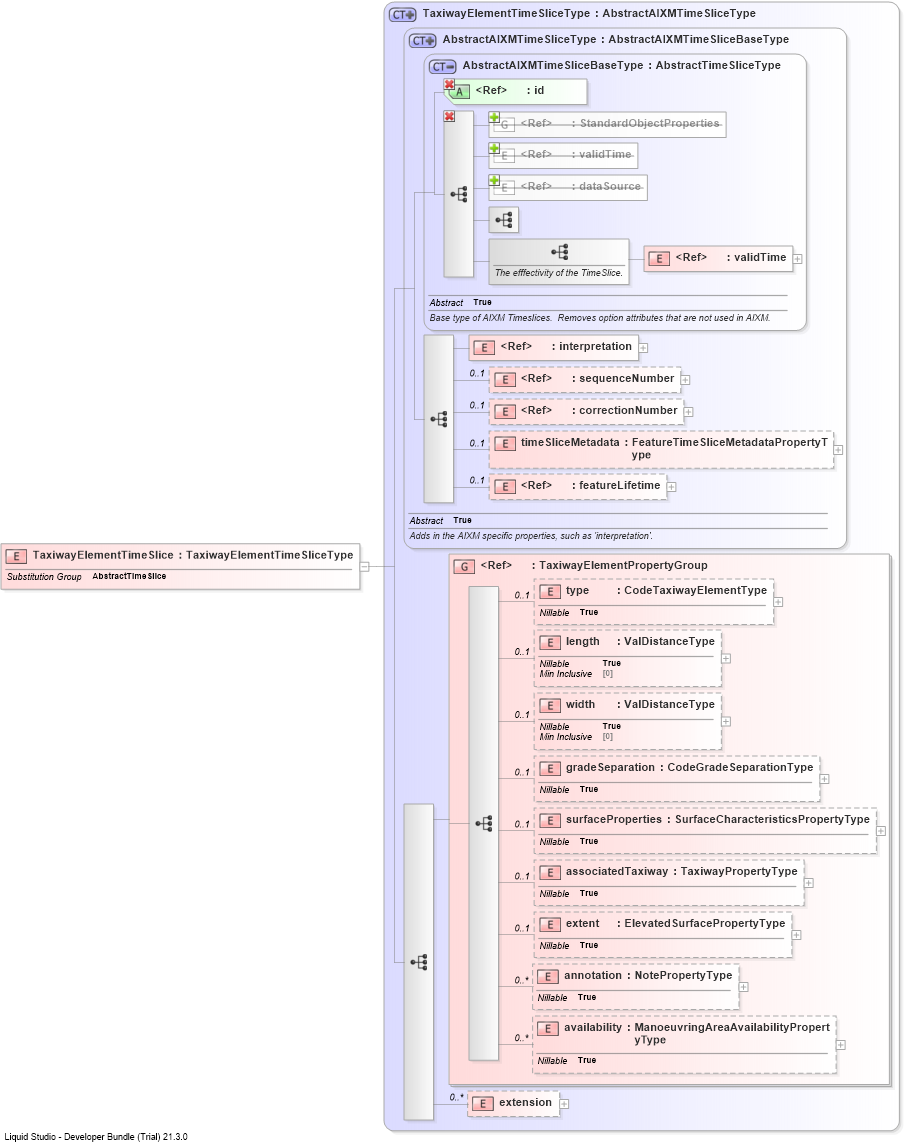Select the 'AbstractTimeSlice' substitution group value
The image size is (904, 1142).
[x=129, y=576]
